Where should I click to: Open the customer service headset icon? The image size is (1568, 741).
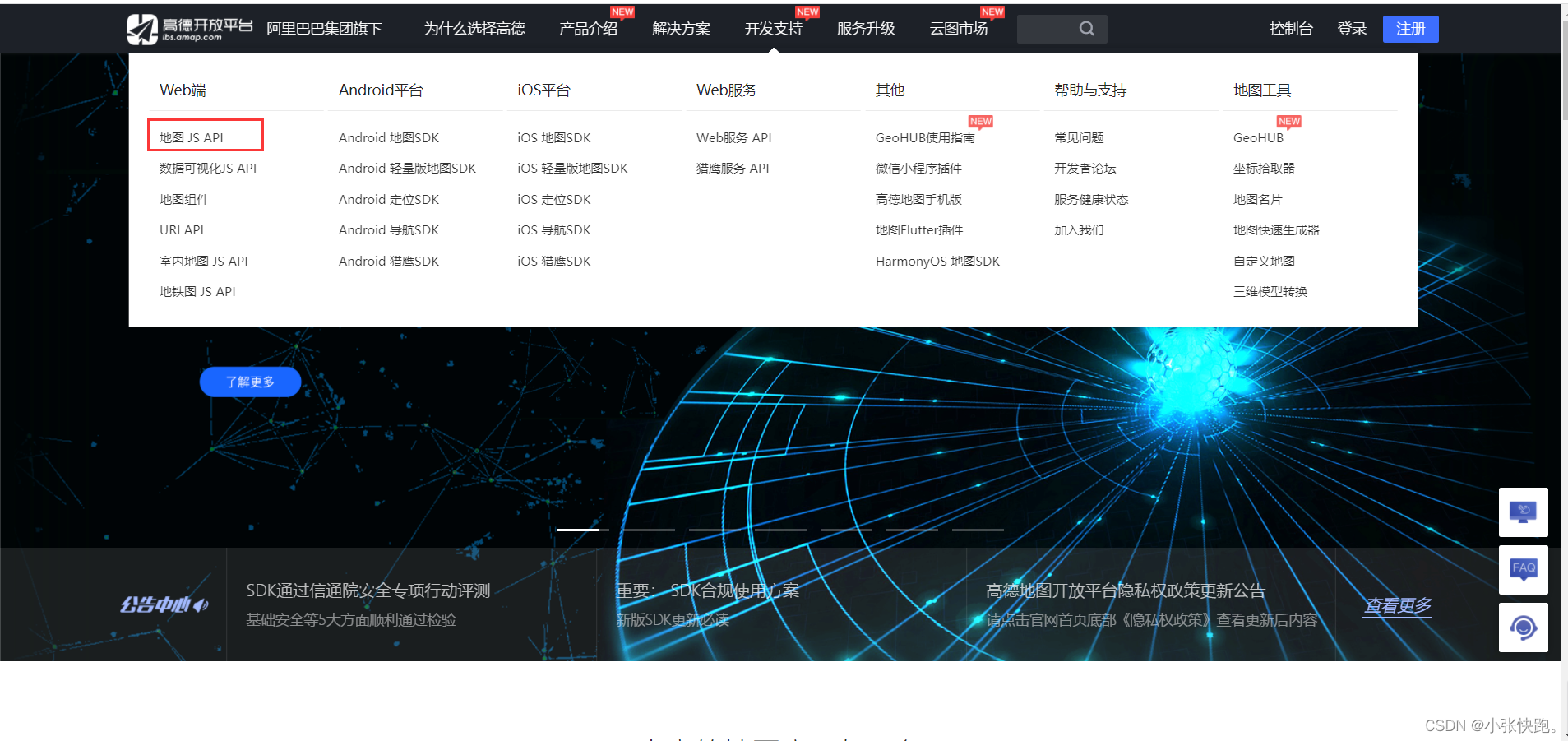[1523, 628]
